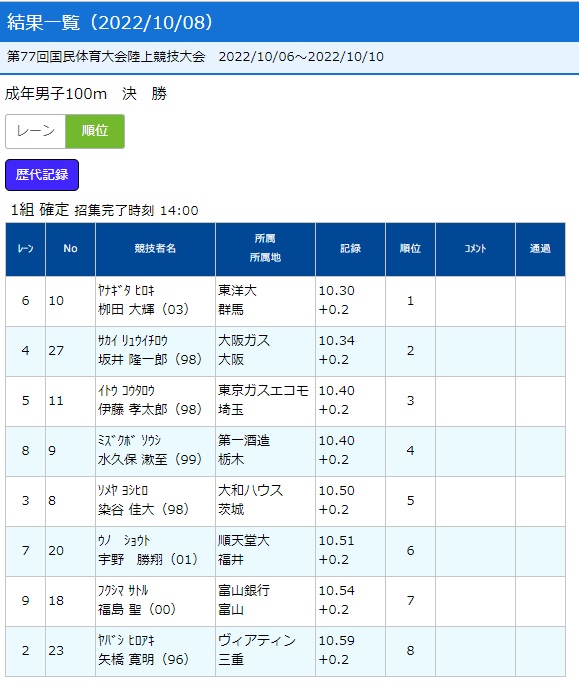Select athlete 福島 聖 (00)
579x685 pixels.
[x=137, y=609]
